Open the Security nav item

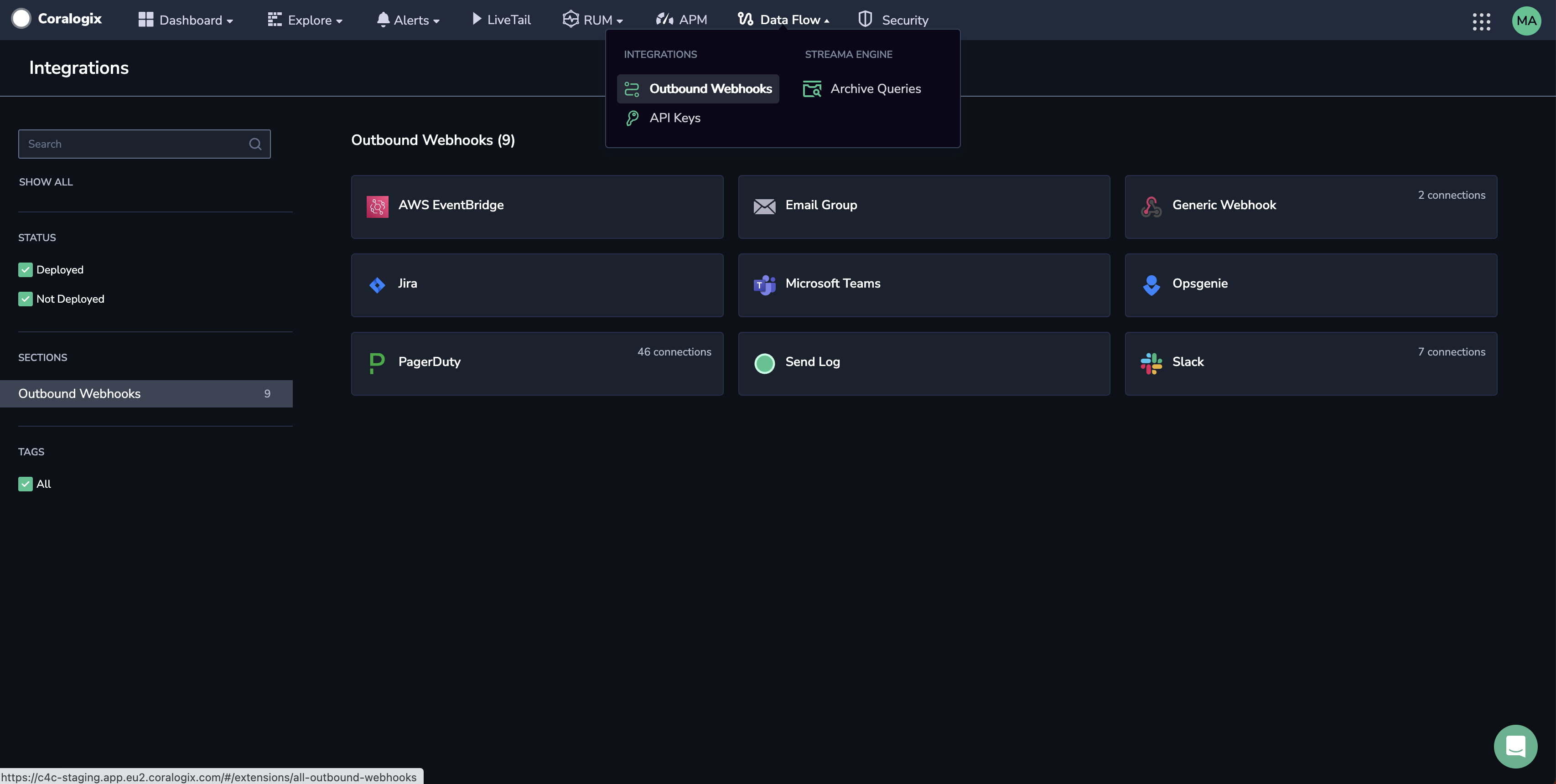tap(893, 20)
